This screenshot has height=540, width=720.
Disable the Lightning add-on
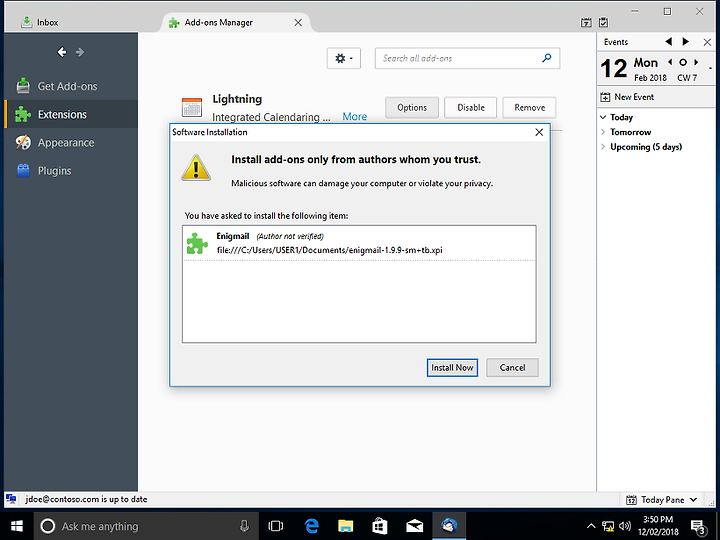[x=471, y=107]
